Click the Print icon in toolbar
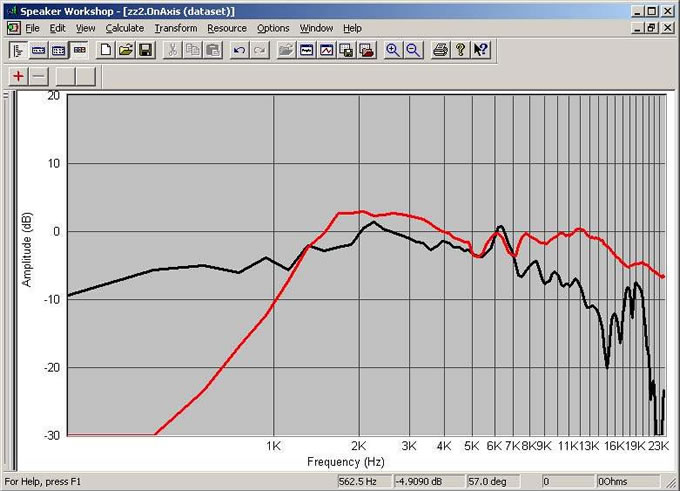The image size is (680, 491). point(440,49)
